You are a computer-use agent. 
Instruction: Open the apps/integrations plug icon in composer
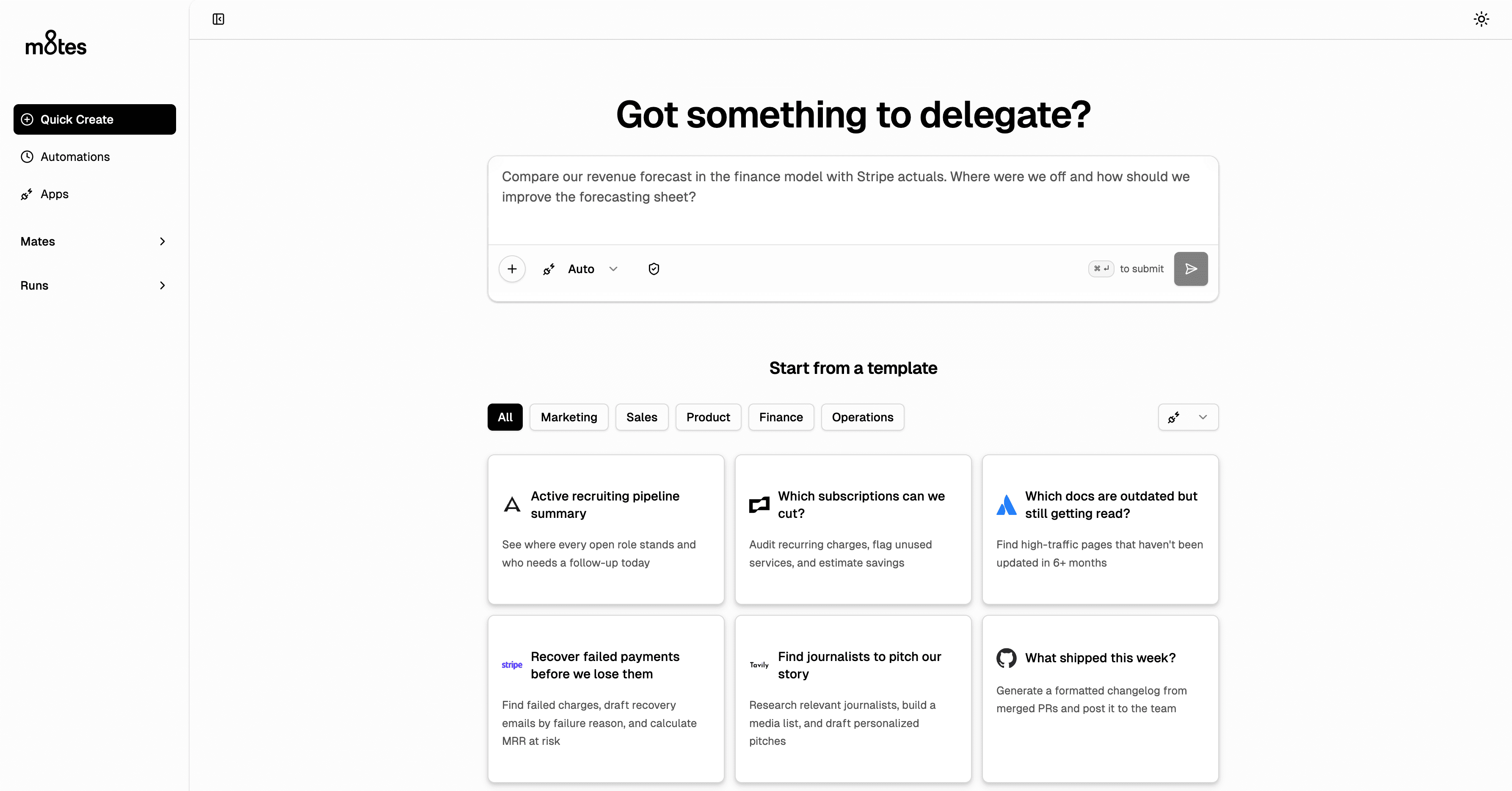pyautogui.click(x=548, y=268)
